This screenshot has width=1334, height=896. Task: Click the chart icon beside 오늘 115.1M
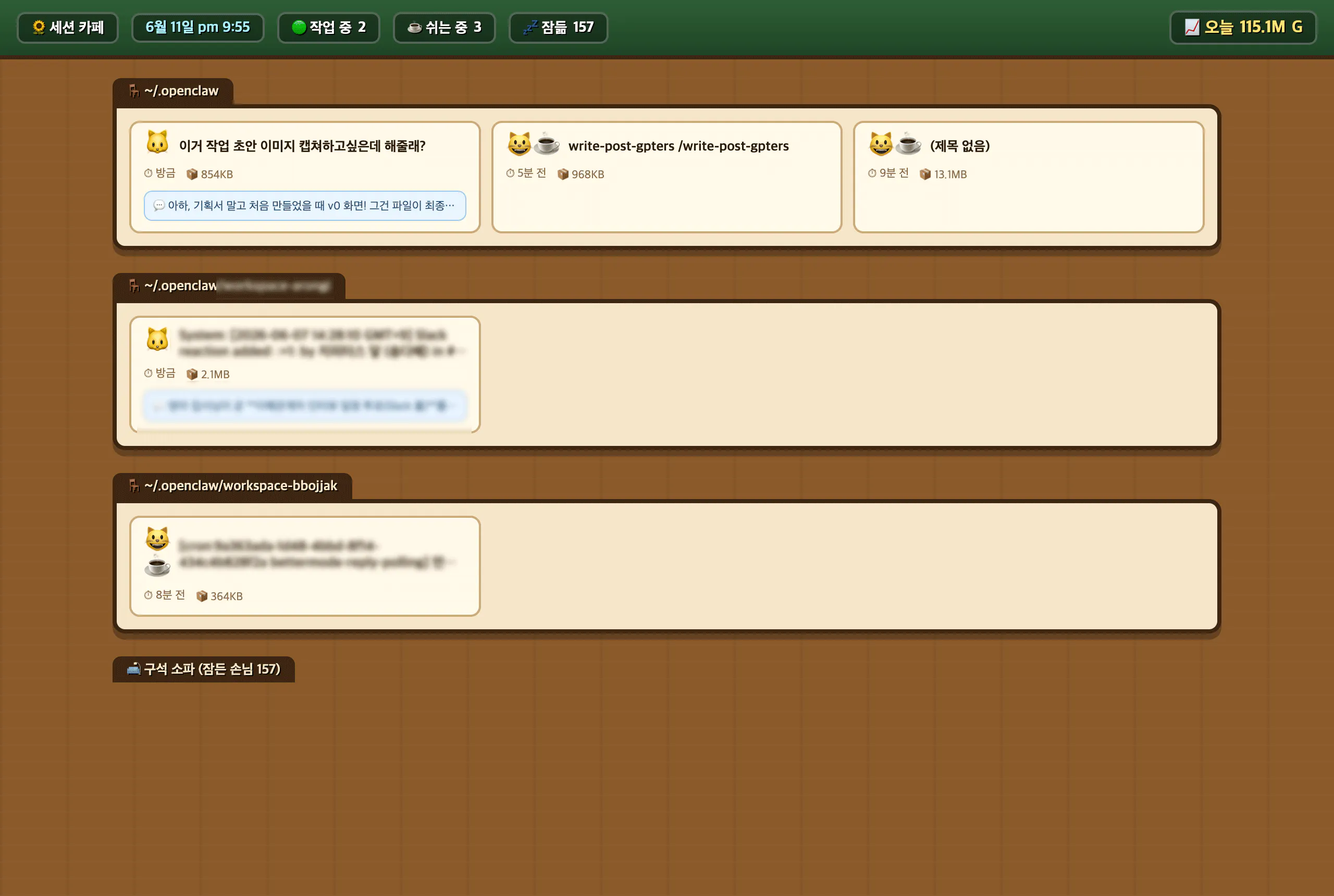[1192, 27]
